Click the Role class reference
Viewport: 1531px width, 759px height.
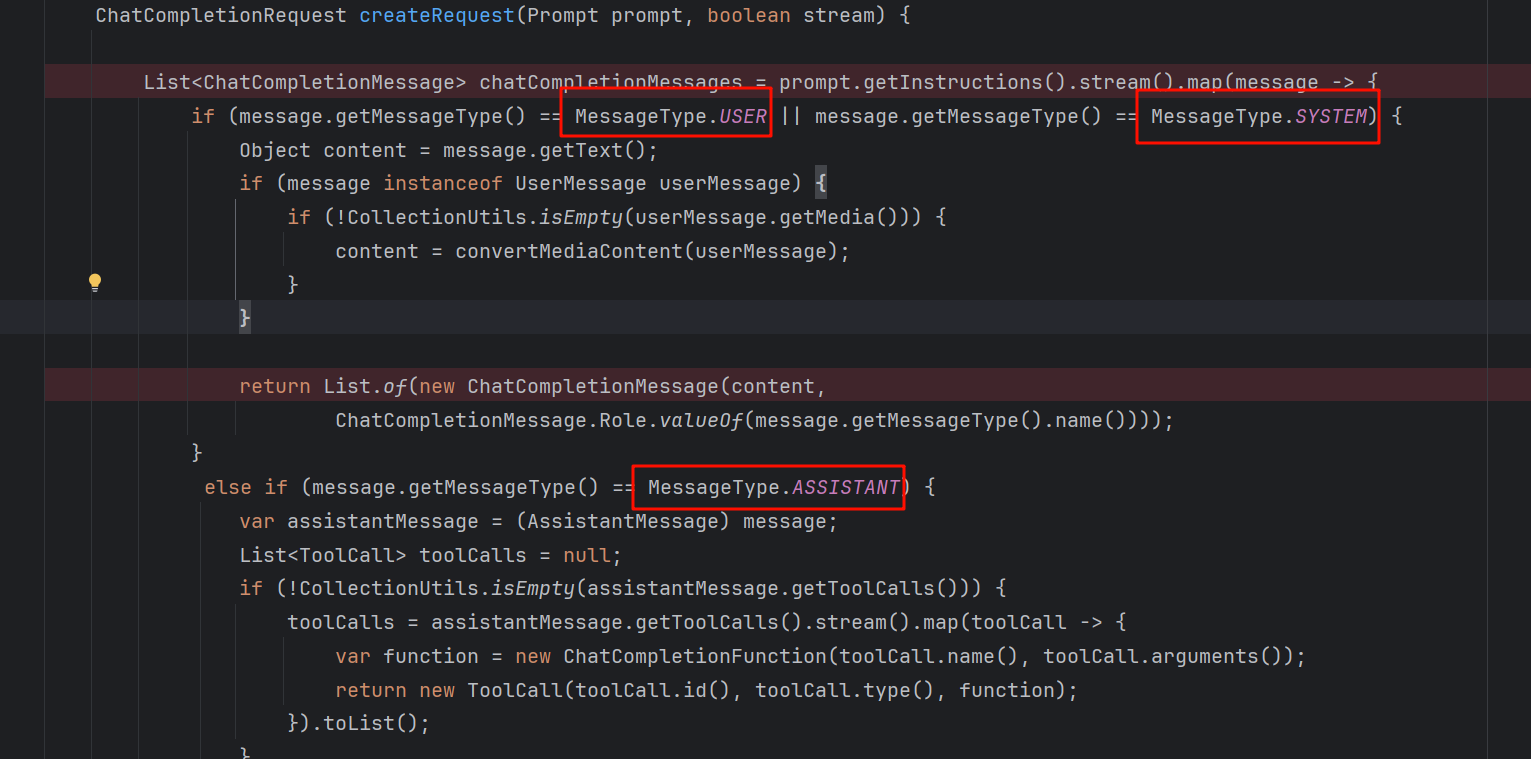tap(623, 420)
